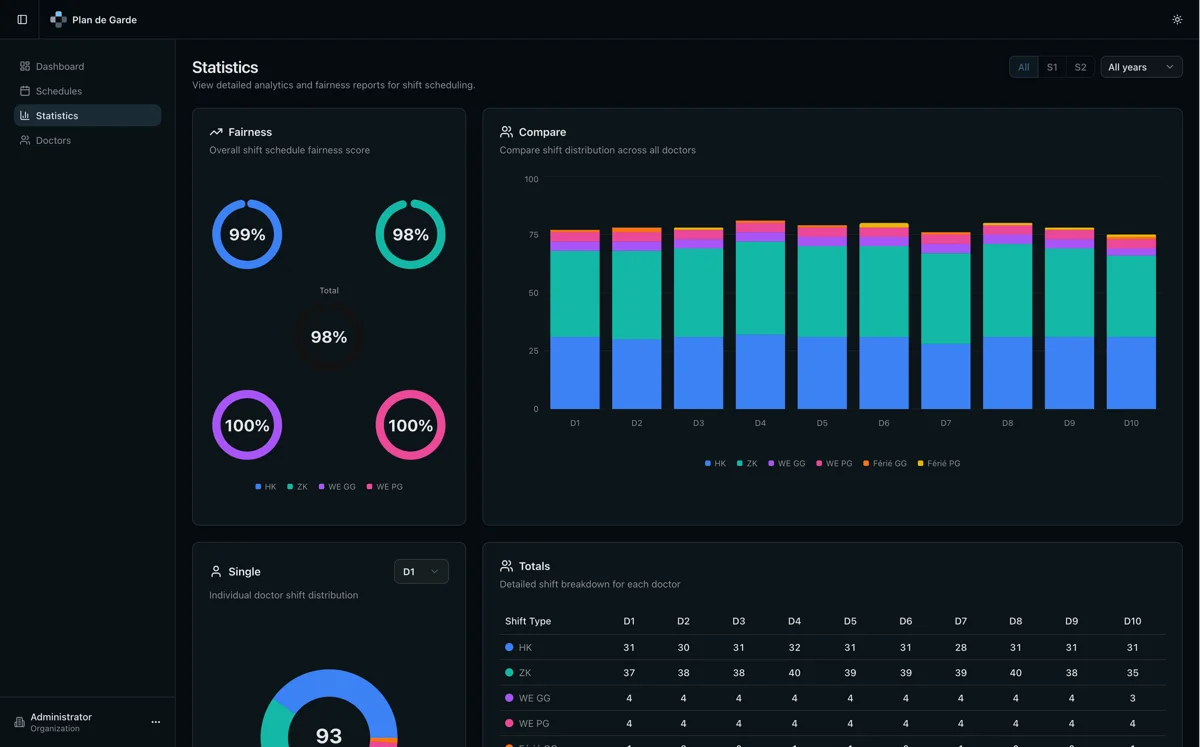The height and width of the screenshot is (747, 1200).
Task: Click the Dashboard grid icon
Action: (x=25, y=67)
